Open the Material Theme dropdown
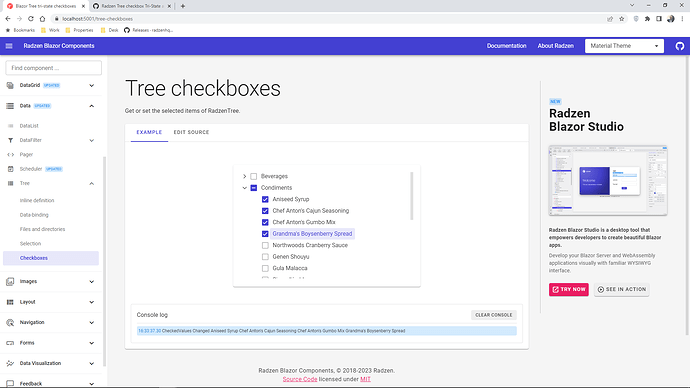The height and width of the screenshot is (388, 690). [x=624, y=46]
